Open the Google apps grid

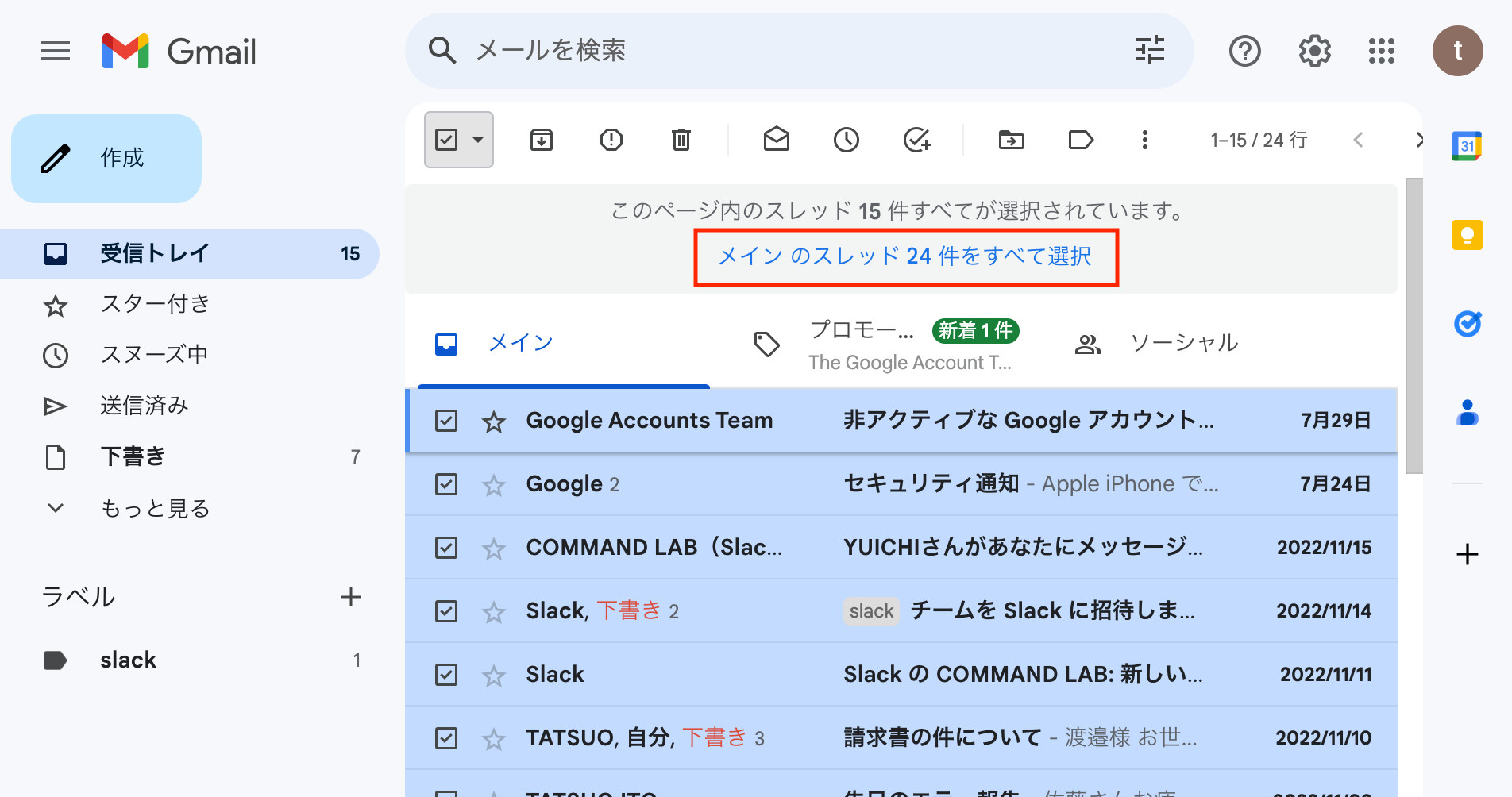tap(1382, 52)
